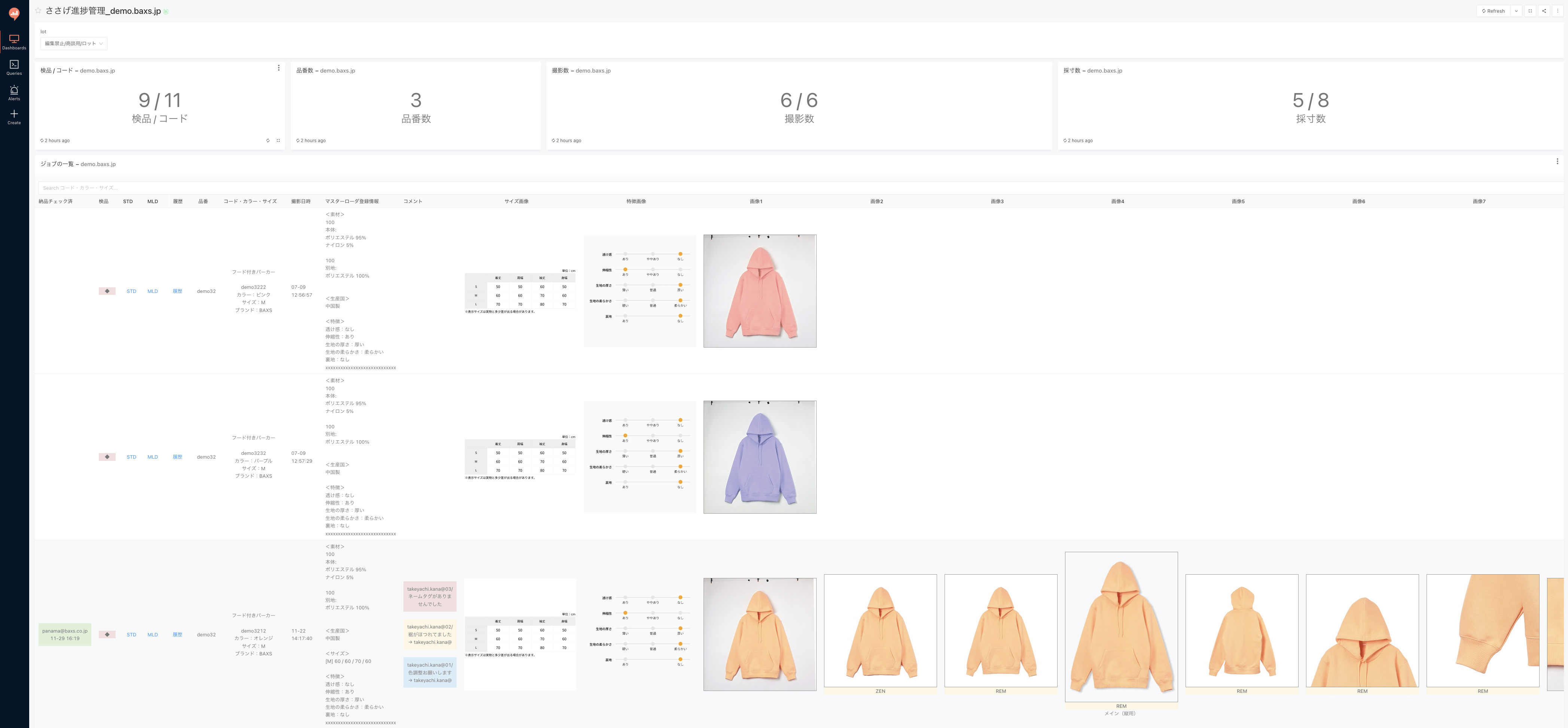
Task: Open the lot parameter dropdown
Action: [x=74, y=43]
